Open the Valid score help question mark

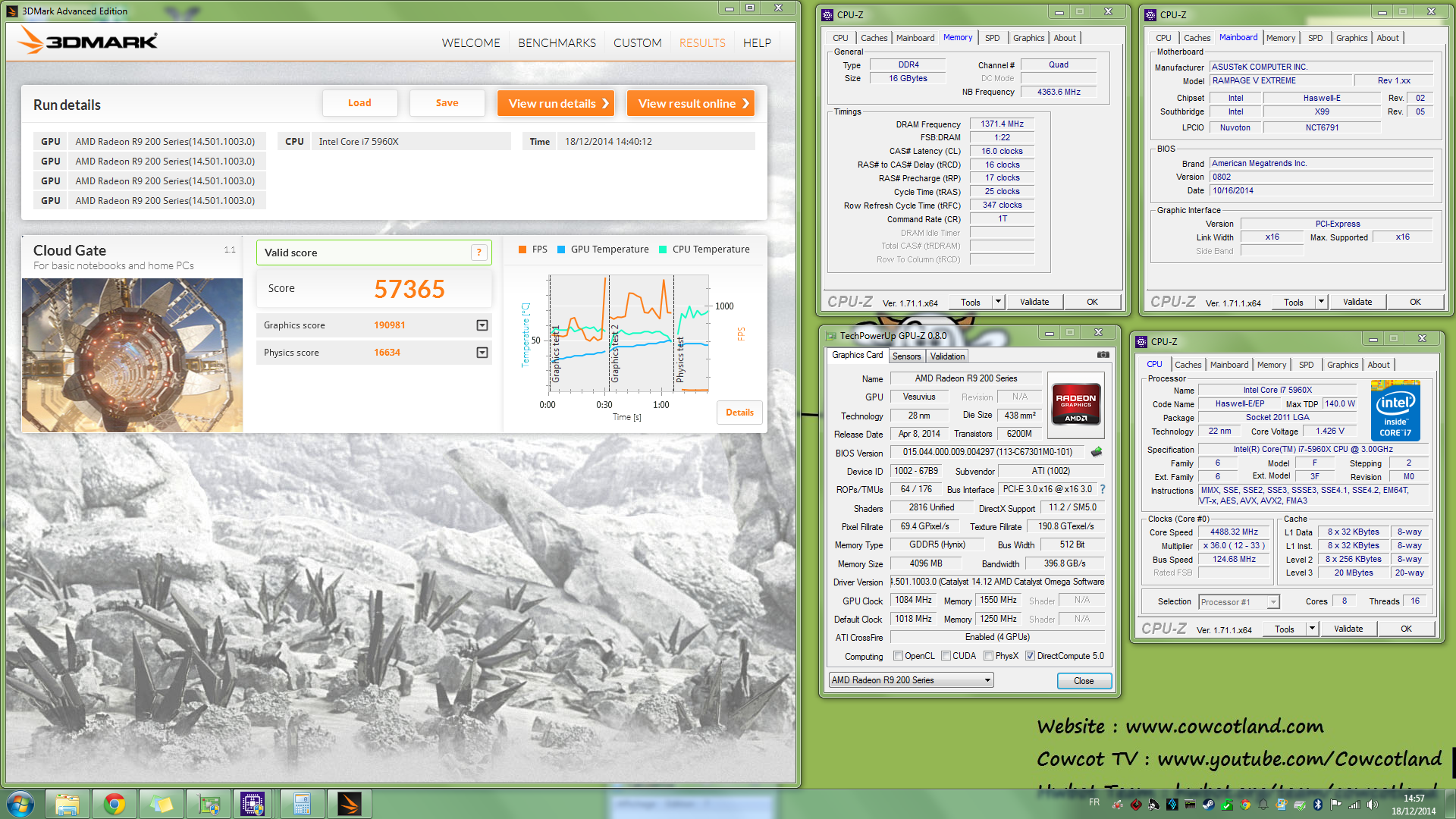(x=479, y=253)
